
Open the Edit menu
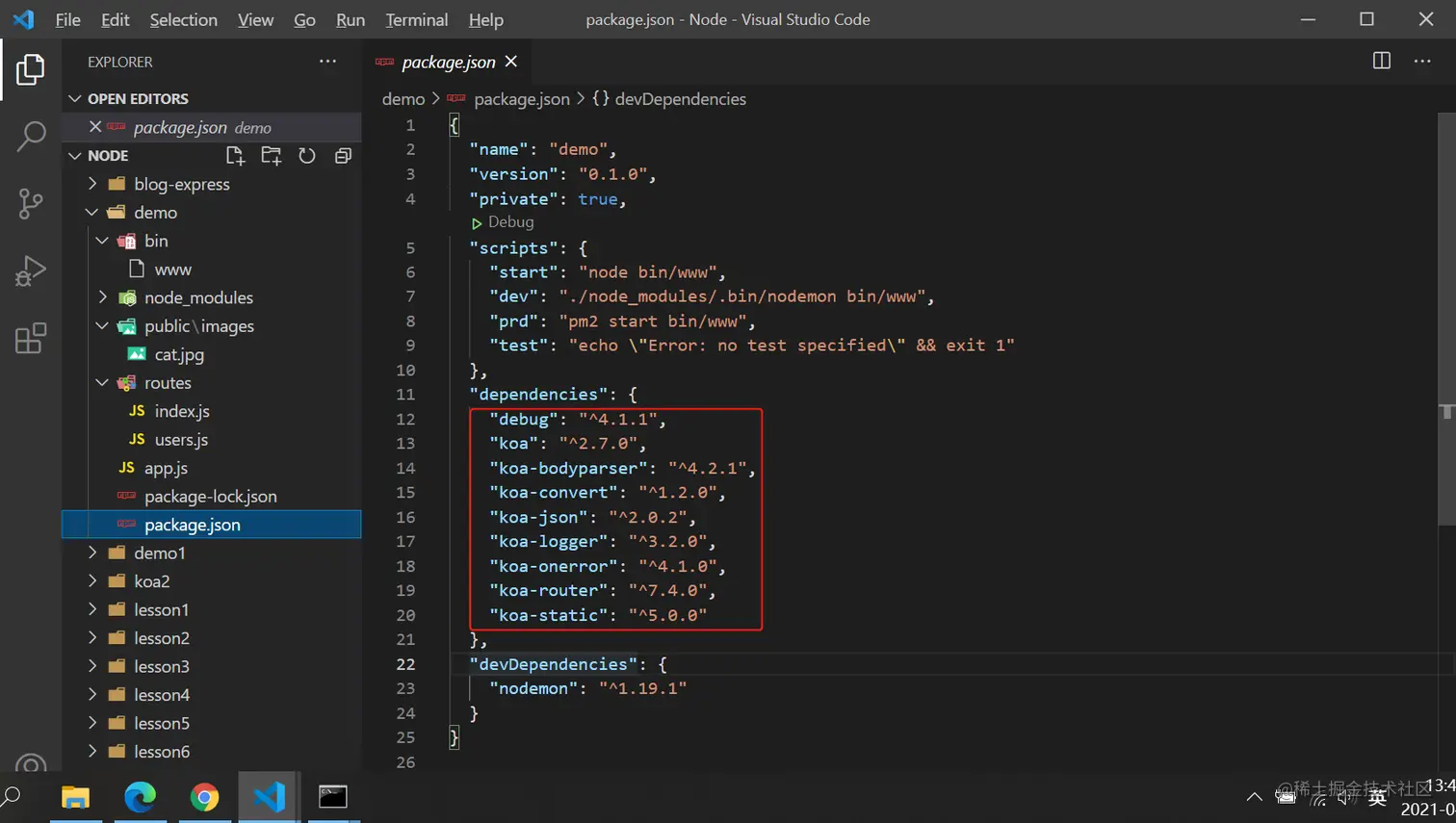coord(115,19)
